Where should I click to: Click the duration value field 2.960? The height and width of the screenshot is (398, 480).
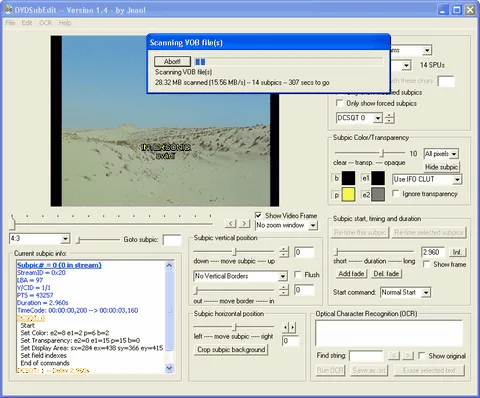[433, 252]
